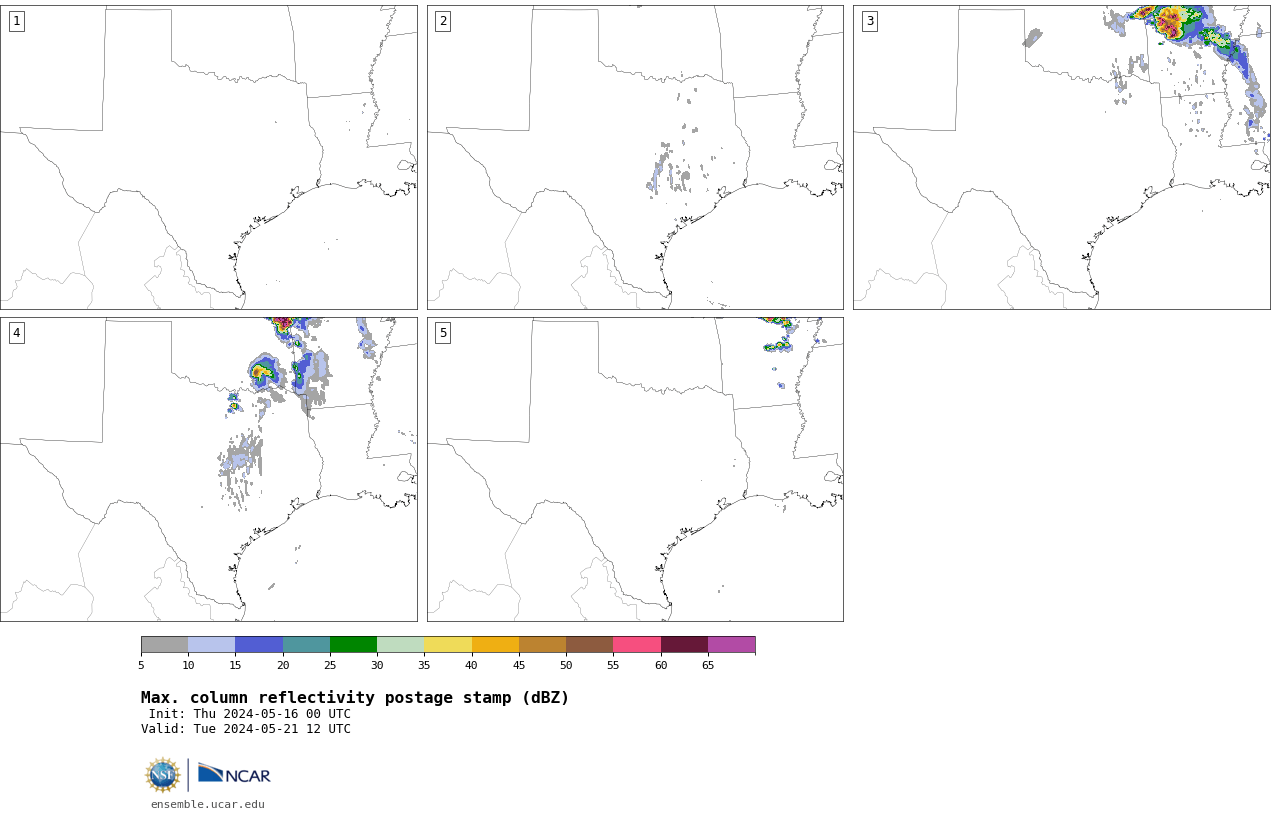Click the tan-brown 45-50 dBZ swatch
This screenshot has height=815, width=1280.
[543, 645]
